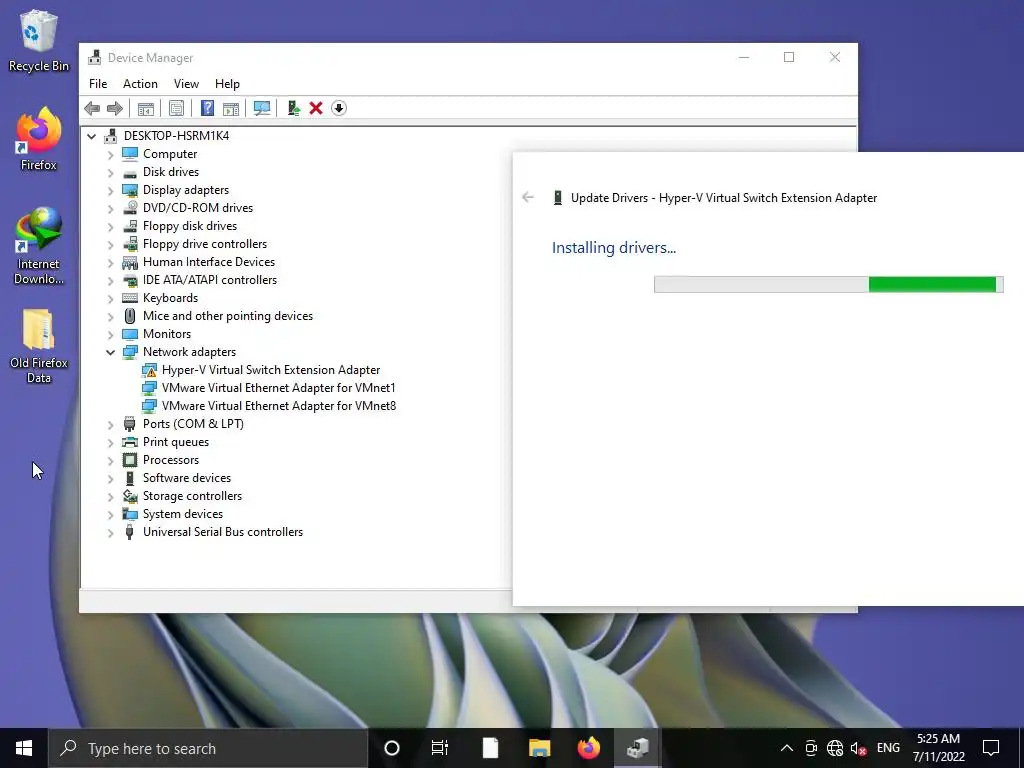1024x768 pixels.
Task: Collapse the DESKTOP-HSRM1K4 root node
Action: click(x=91, y=136)
